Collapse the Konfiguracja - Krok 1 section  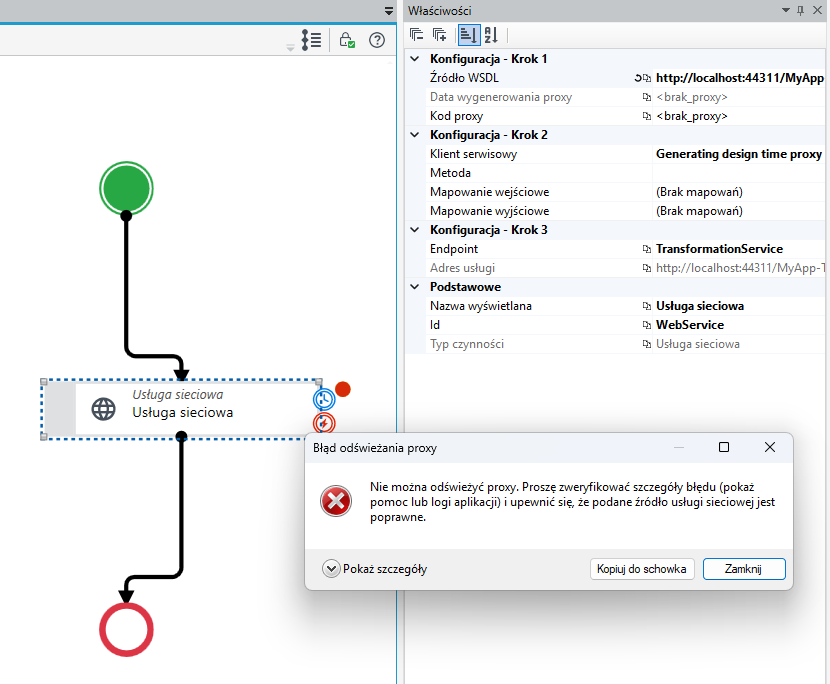415,59
